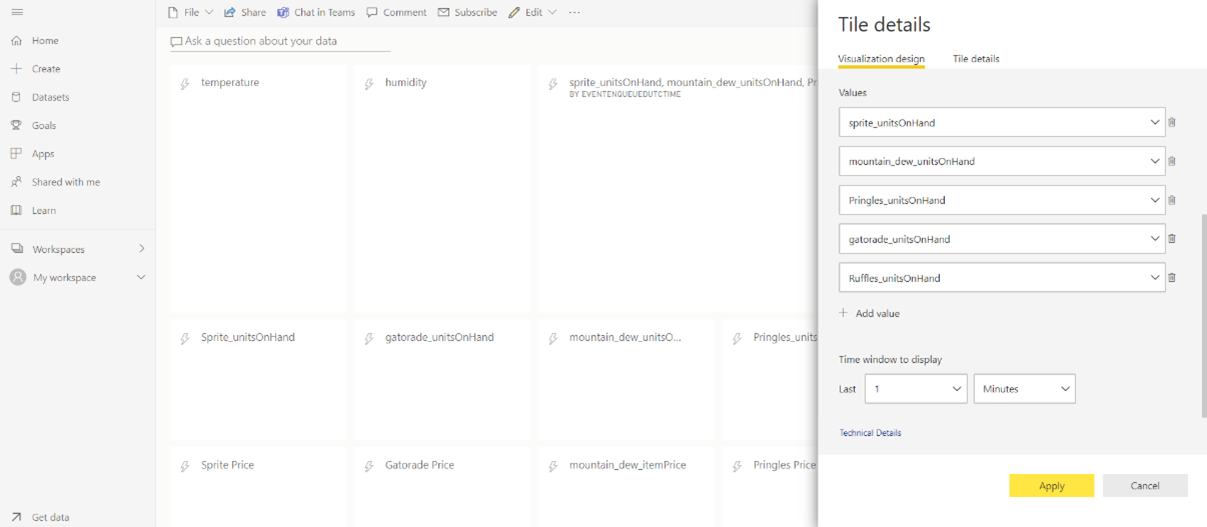Switch to Visualization design tab

(881, 59)
